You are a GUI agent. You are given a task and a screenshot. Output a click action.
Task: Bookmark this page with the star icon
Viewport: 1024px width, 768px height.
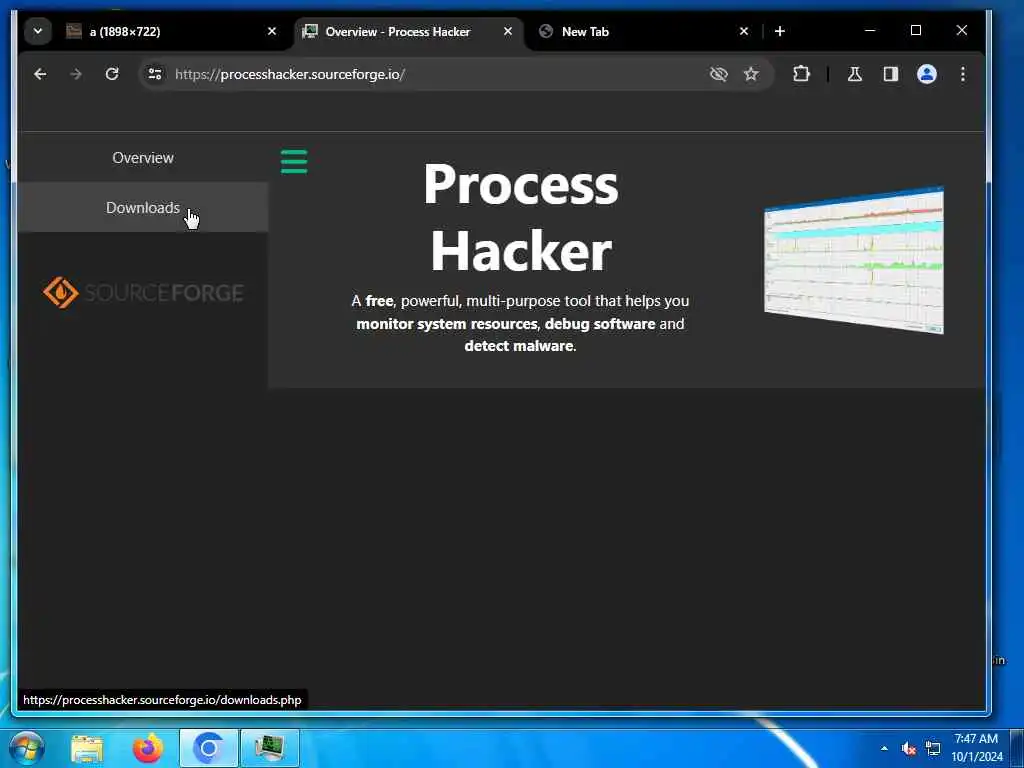pyautogui.click(x=752, y=74)
